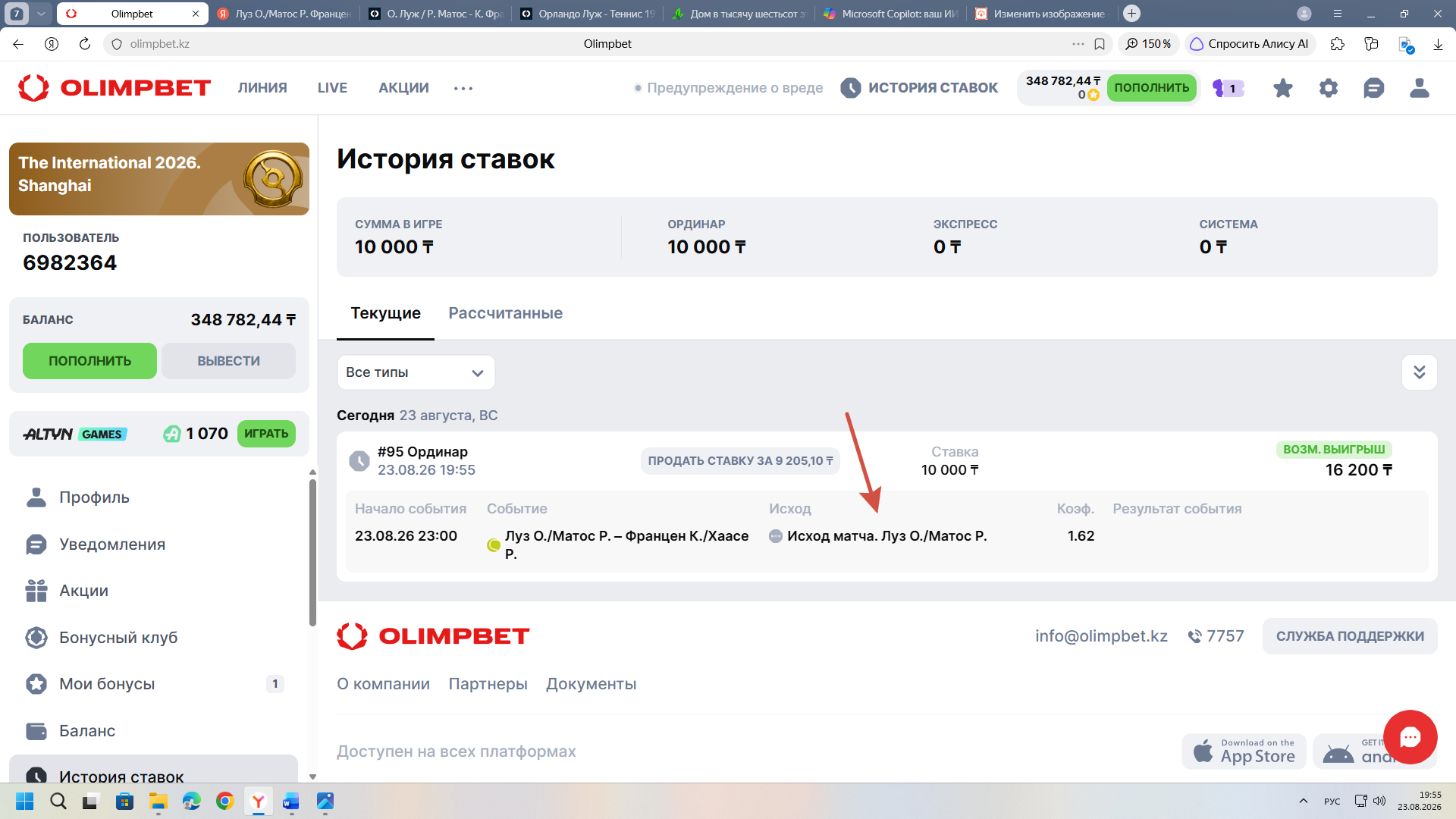Open Профиль in the sidebar
Viewport: 1456px width, 819px height.
94,497
